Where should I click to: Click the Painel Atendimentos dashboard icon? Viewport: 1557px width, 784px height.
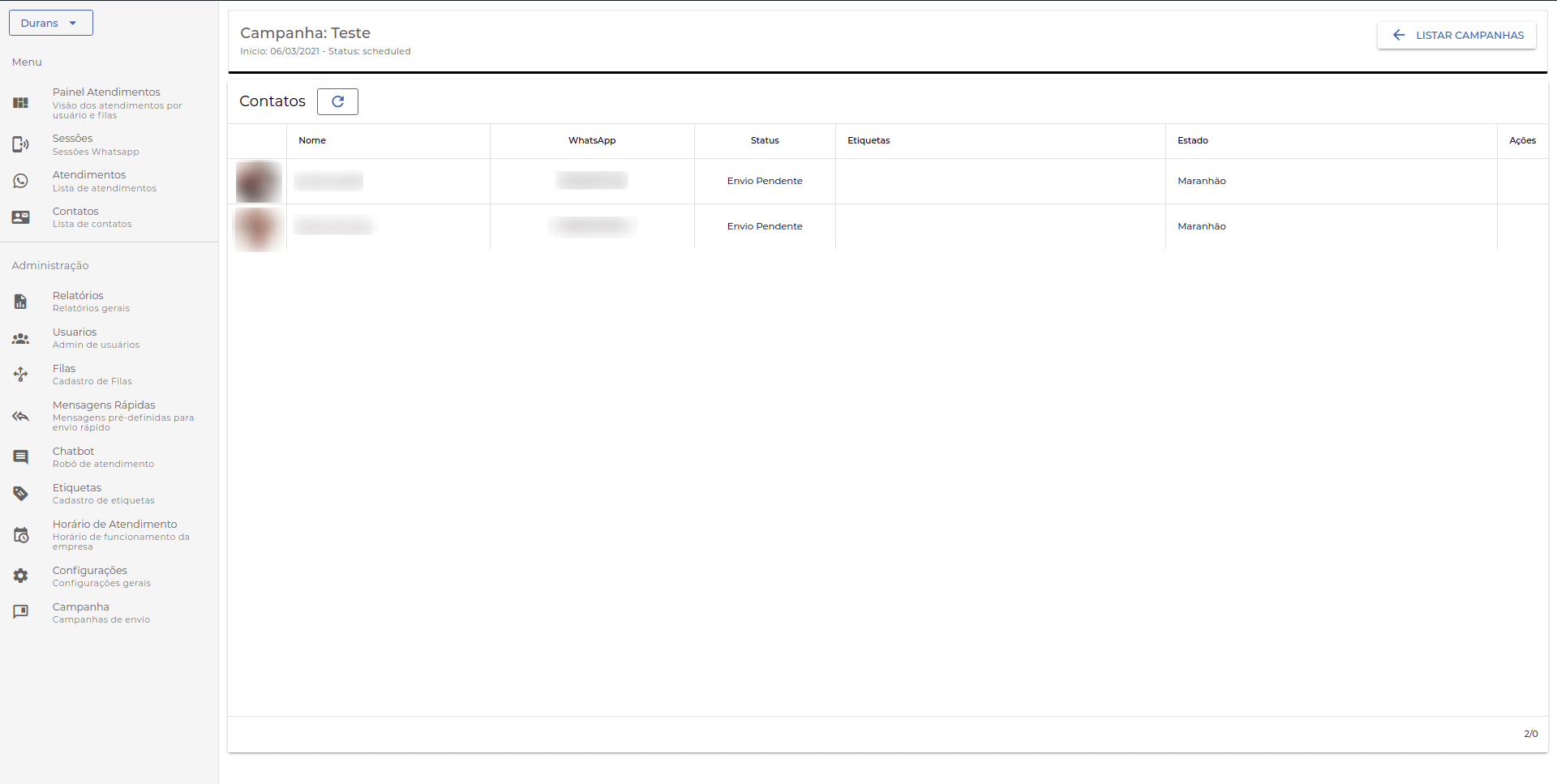tap(21, 103)
